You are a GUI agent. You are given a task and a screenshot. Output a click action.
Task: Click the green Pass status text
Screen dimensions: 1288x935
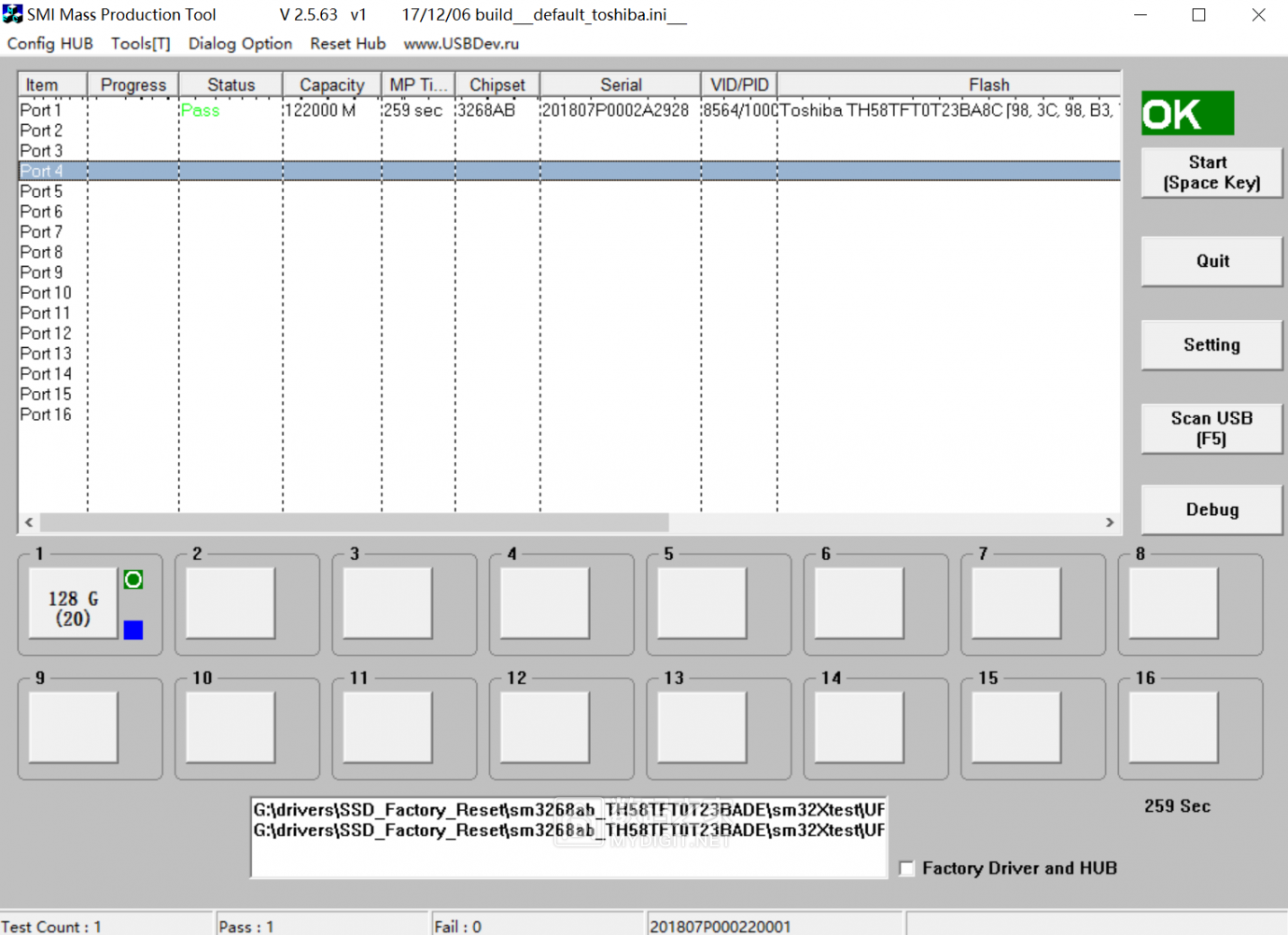(200, 110)
